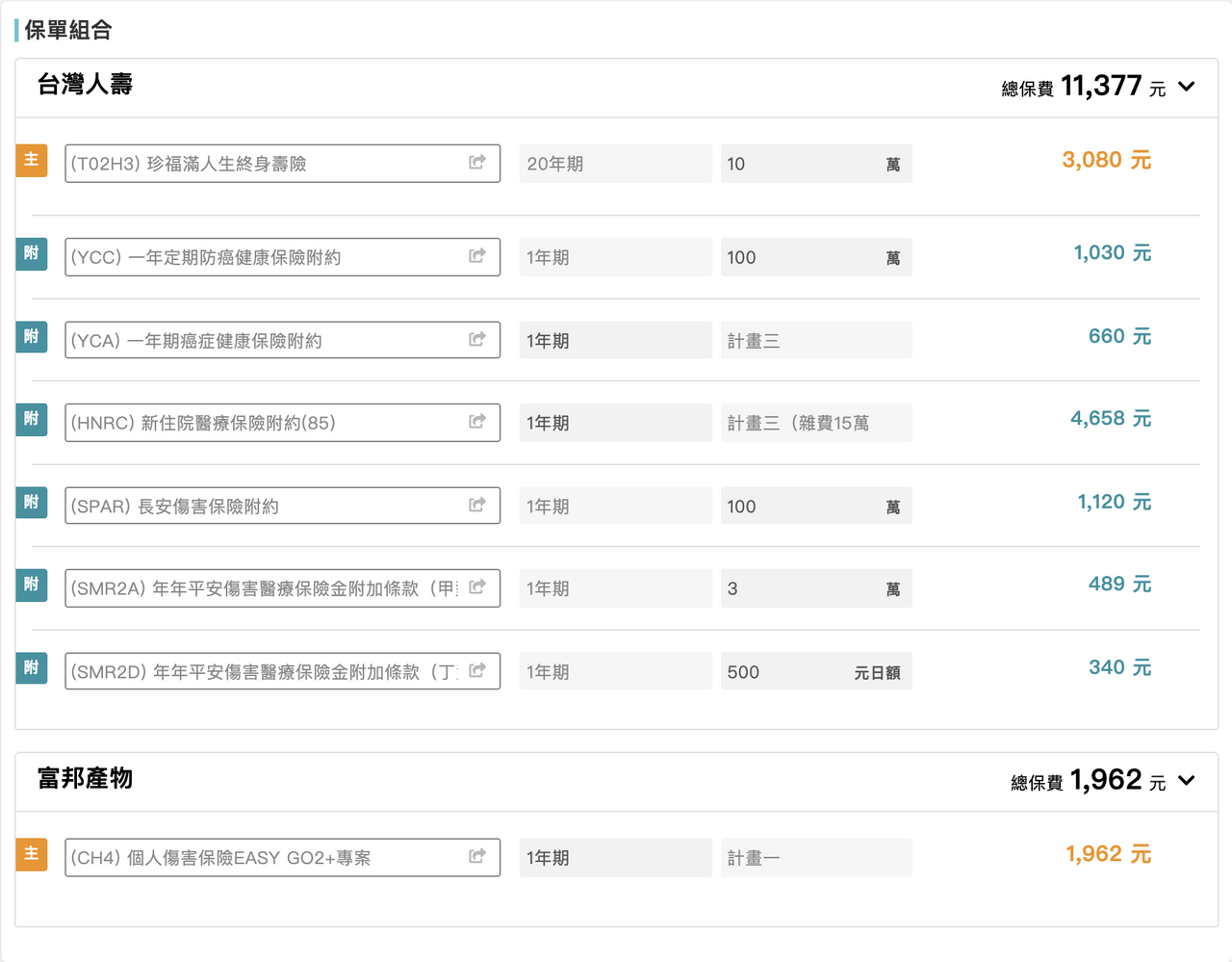
Task: Open external link icon for YCC 一年定期防癌健康保險附約
Action: 477,255
